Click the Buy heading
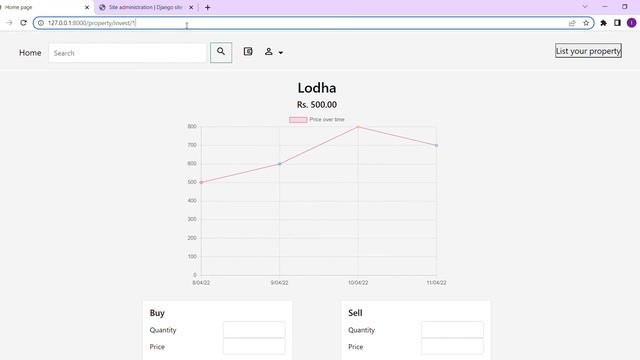This screenshot has height=360, width=640. (x=157, y=313)
